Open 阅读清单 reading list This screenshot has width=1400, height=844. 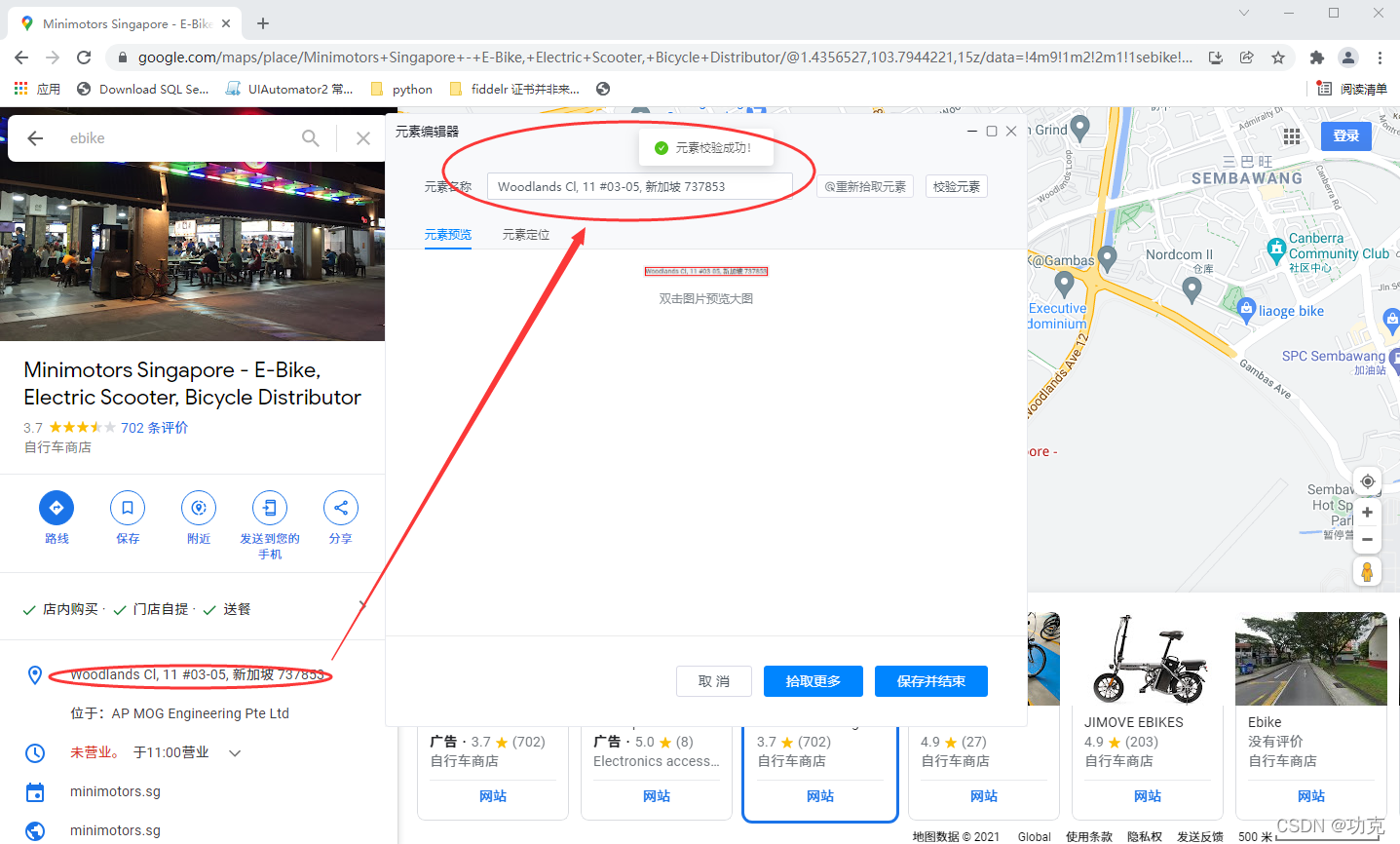coord(1352,89)
